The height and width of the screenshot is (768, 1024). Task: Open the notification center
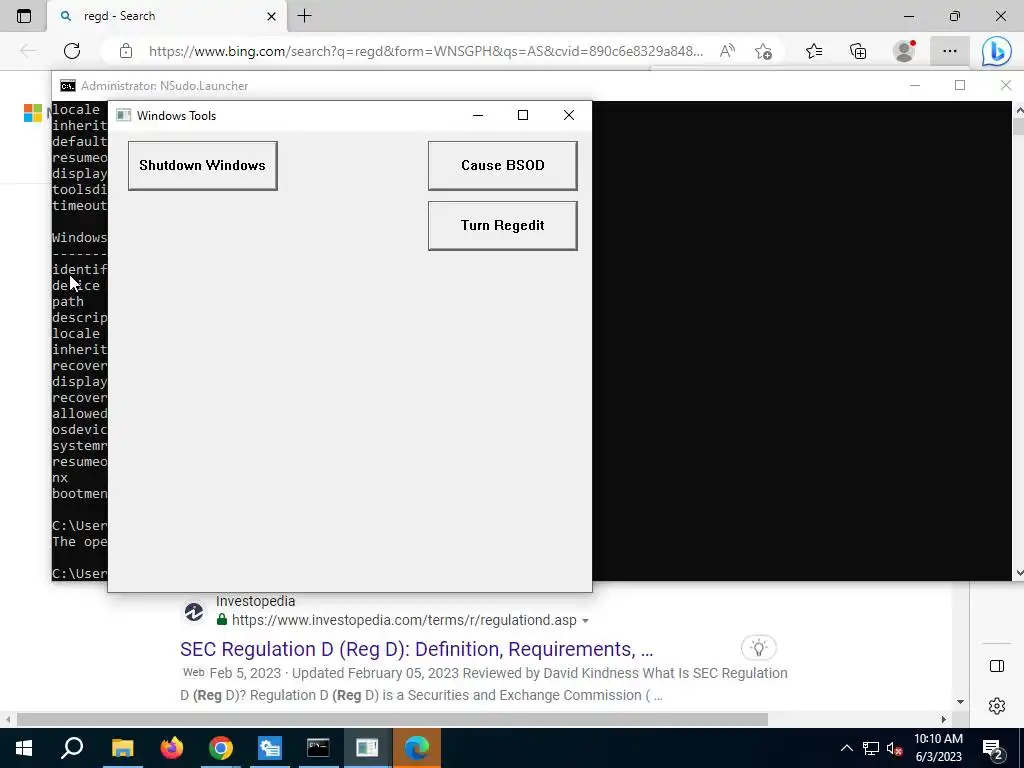tap(993, 748)
